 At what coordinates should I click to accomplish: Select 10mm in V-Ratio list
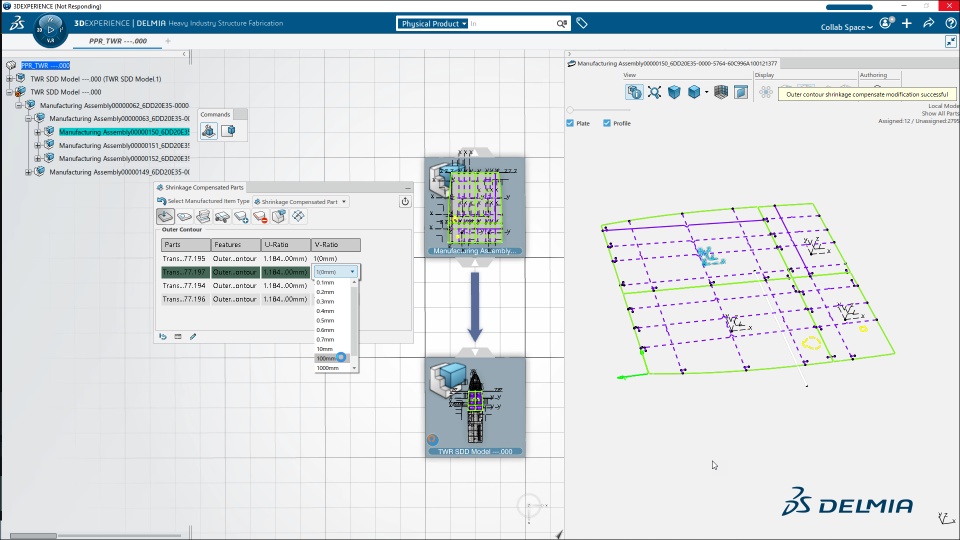point(332,349)
